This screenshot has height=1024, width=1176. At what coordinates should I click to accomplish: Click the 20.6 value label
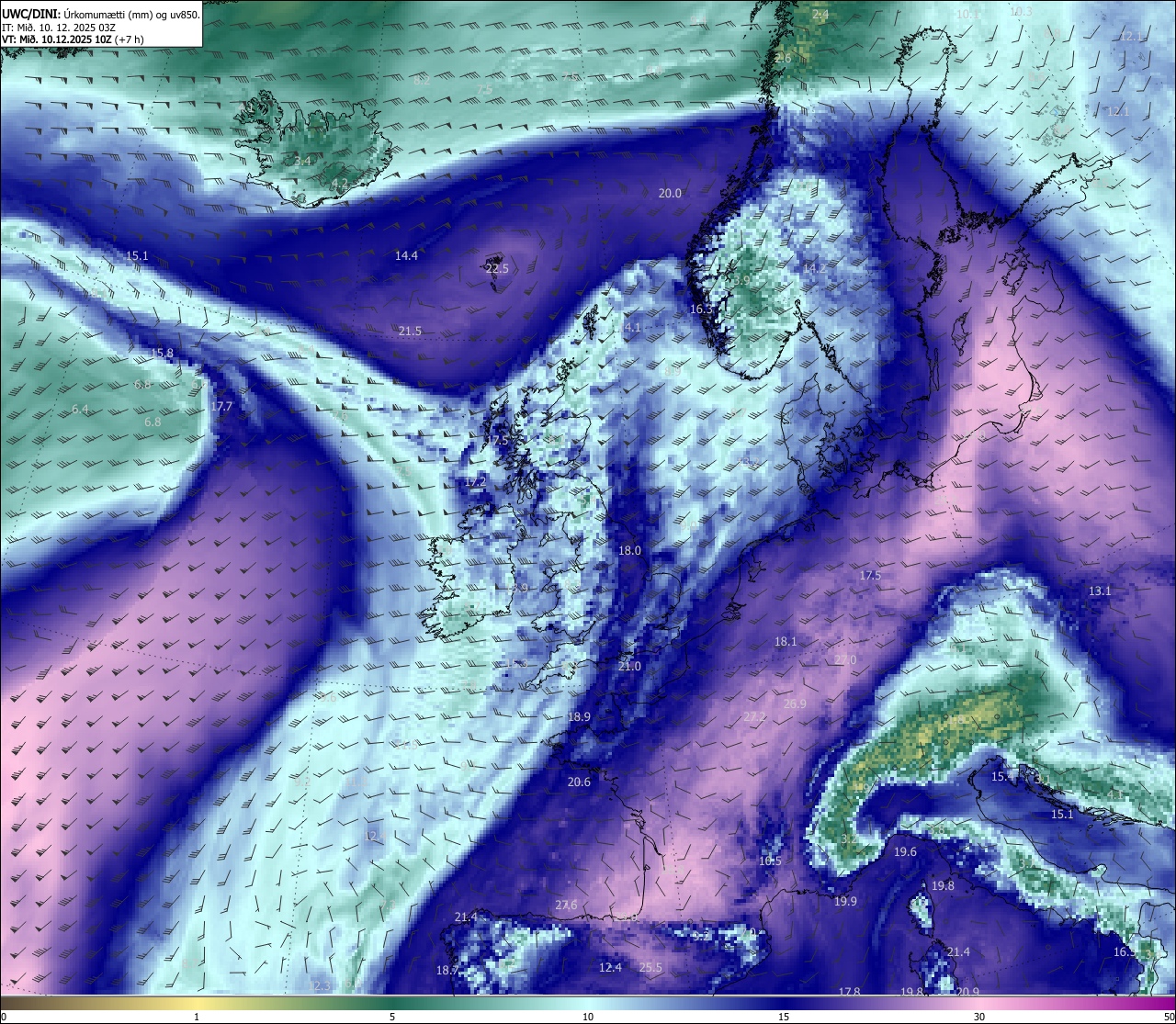coord(579,782)
